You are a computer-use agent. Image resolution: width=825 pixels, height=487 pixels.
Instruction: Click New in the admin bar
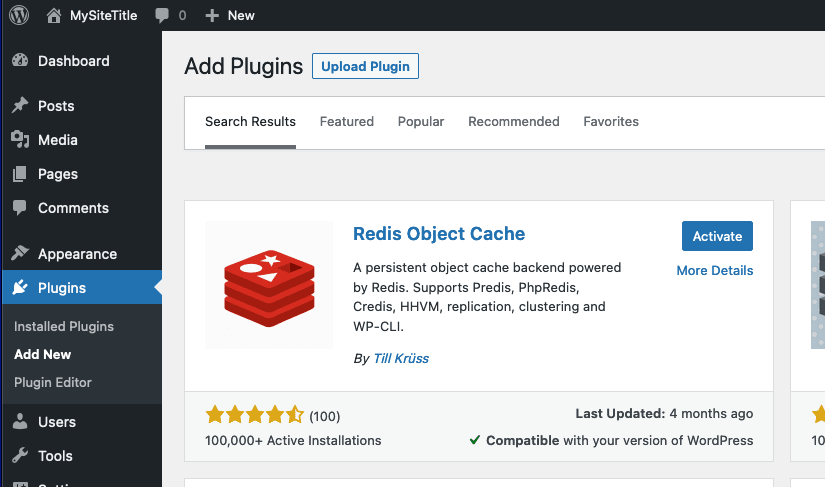point(241,16)
